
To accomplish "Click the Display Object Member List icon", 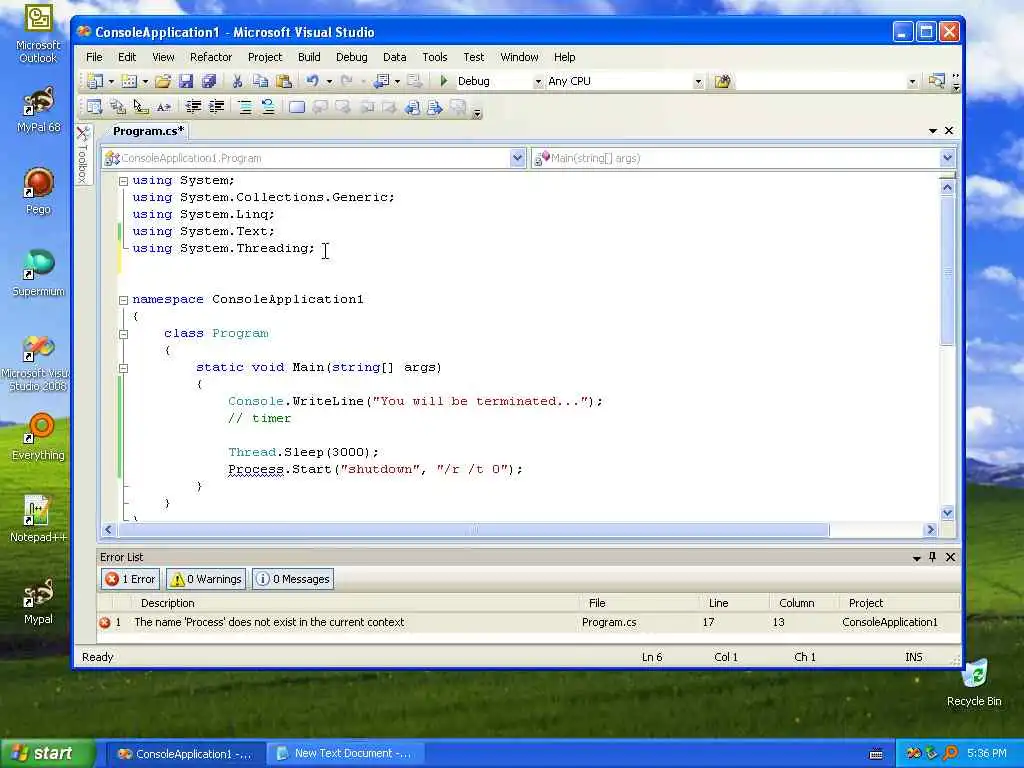I will pos(94,107).
